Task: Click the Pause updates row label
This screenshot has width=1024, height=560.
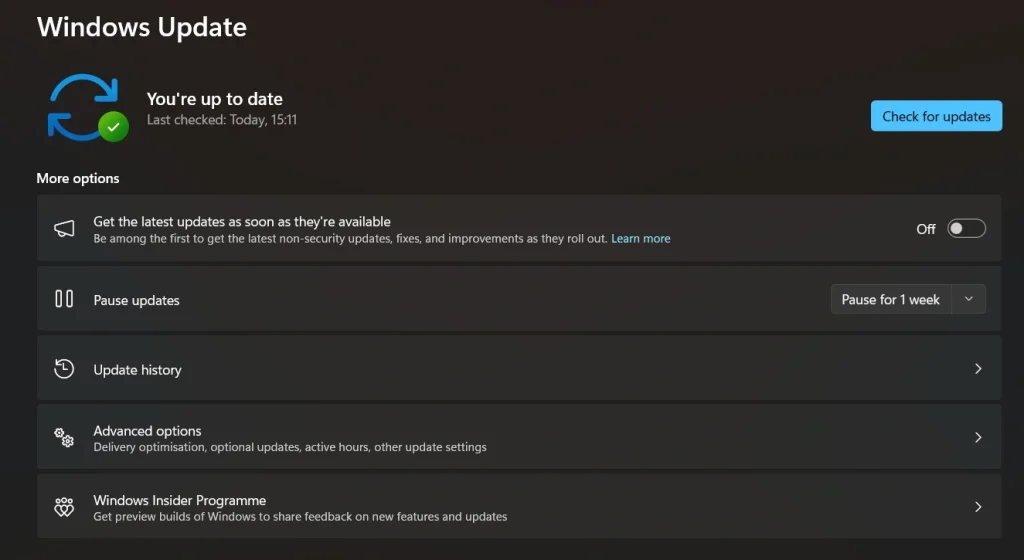Action: click(x=136, y=300)
